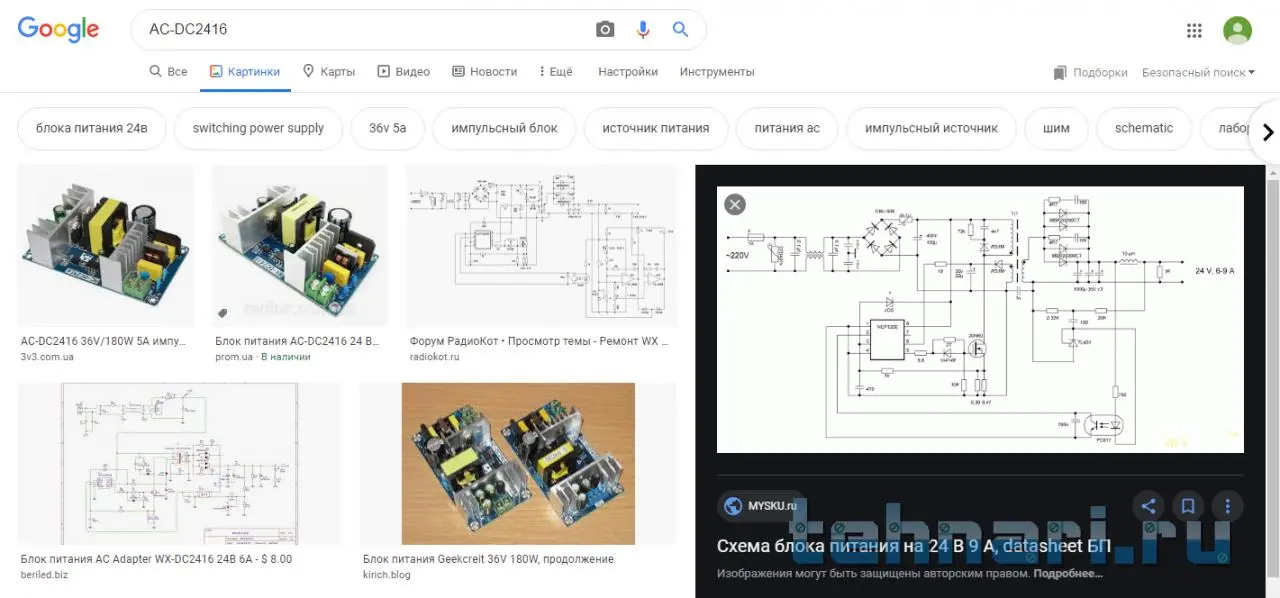The height and width of the screenshot is (598, 1280).
Task: Filter by chip питания ас
Action: pos(787,128)
